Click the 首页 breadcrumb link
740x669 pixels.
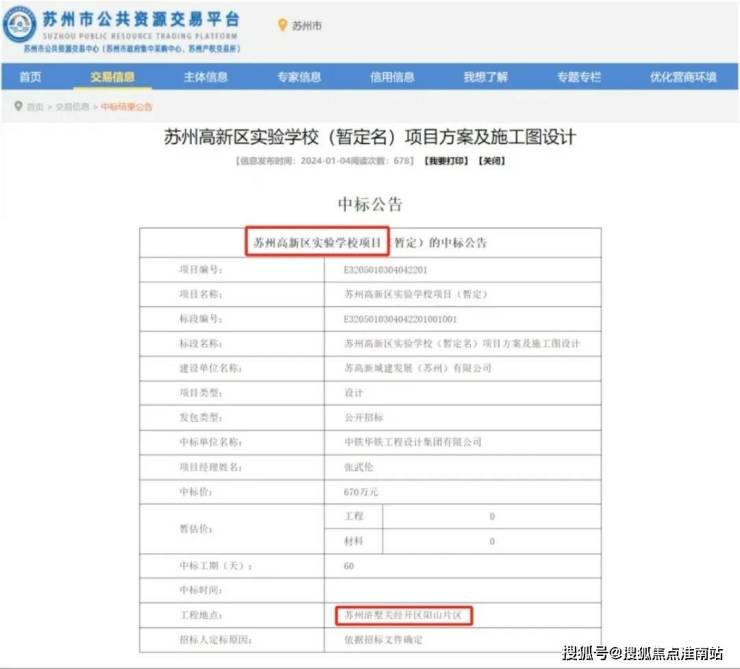[x=35, y=106]
